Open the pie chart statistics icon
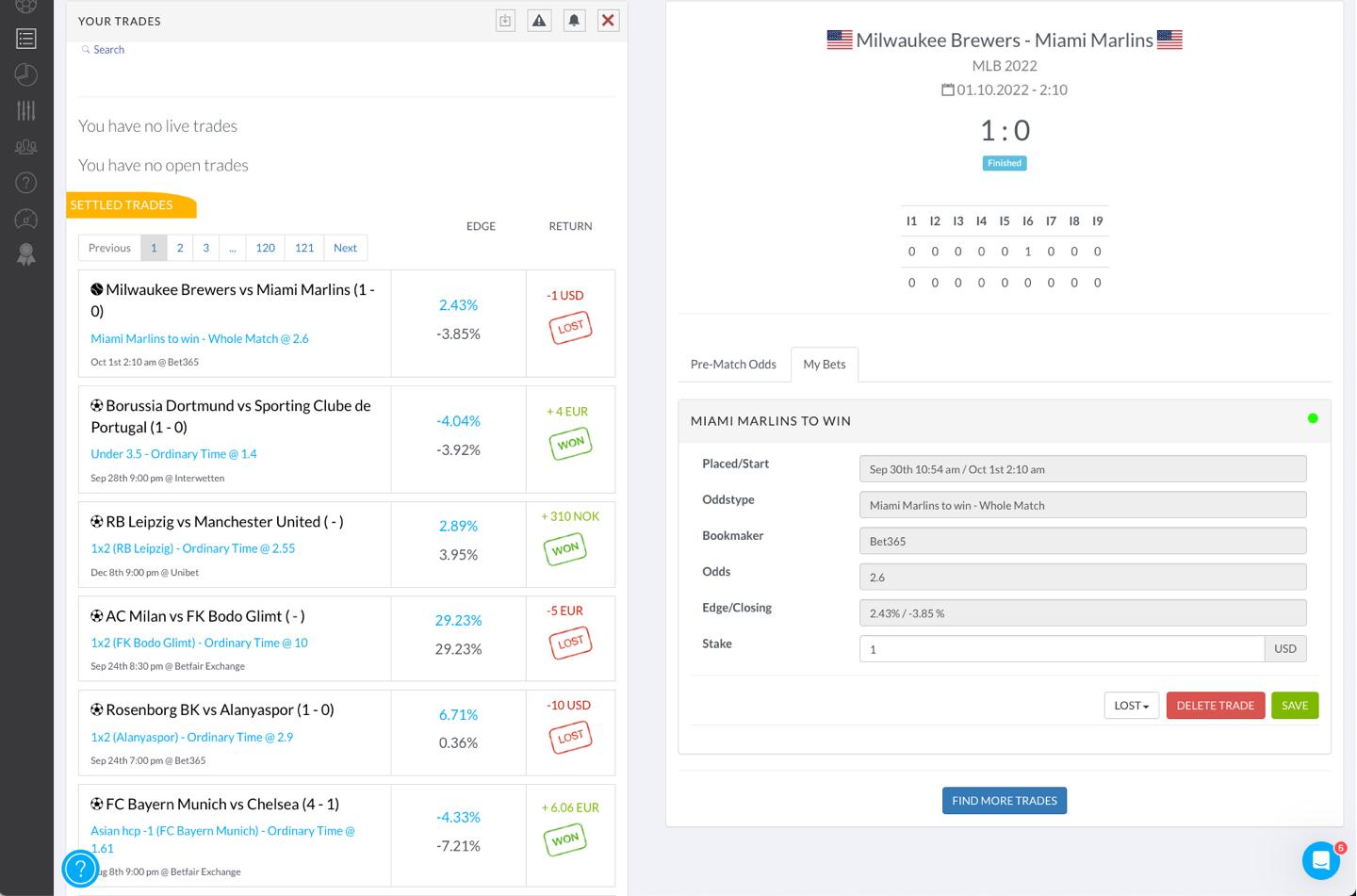The height and width of the screenshot is (896, 1357). [x=26, y=75]
